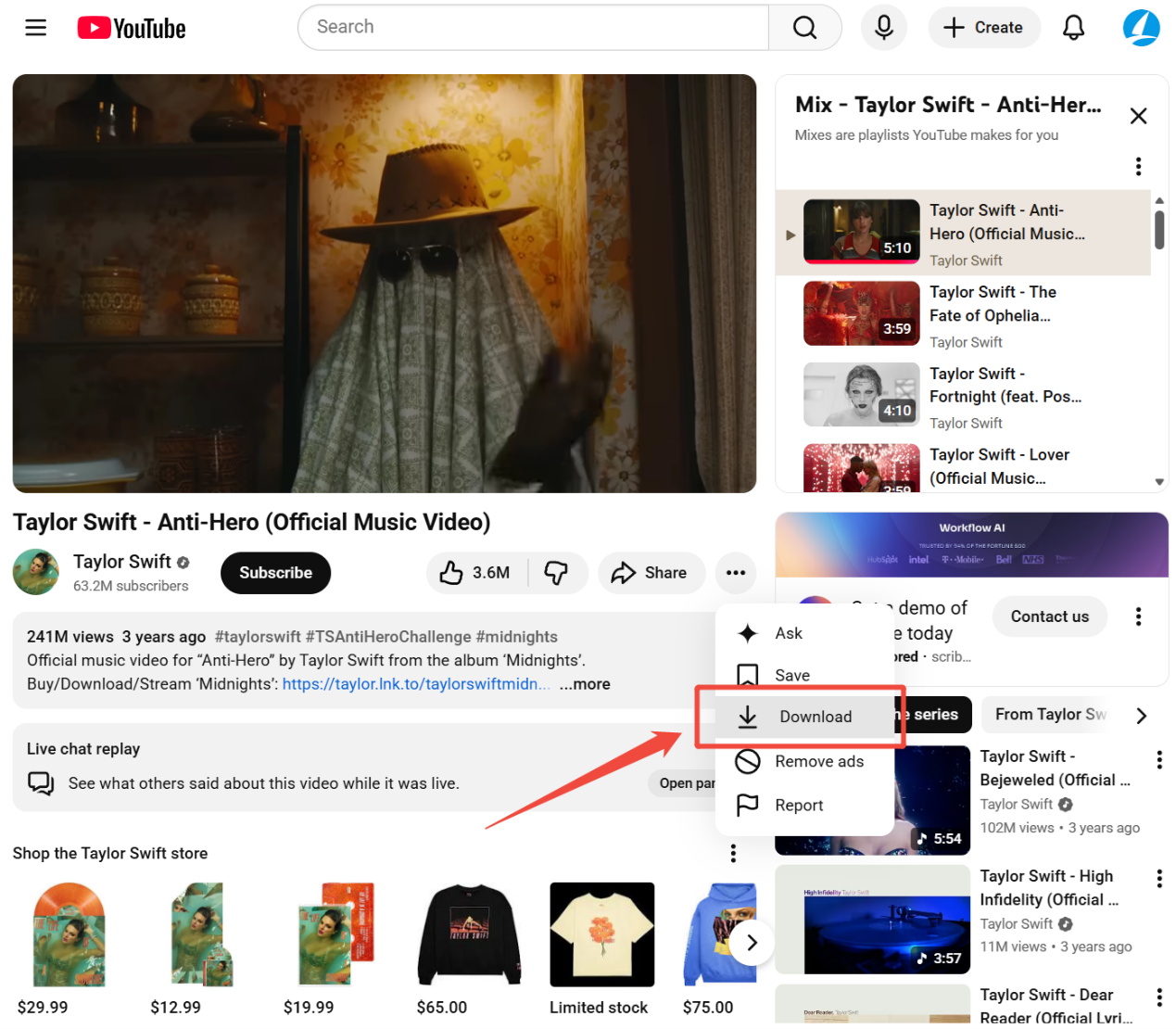Click the Workflow AI ad banner
Screen dimensions: 1176x1029
pyautogui.click(x=972, y=545)
